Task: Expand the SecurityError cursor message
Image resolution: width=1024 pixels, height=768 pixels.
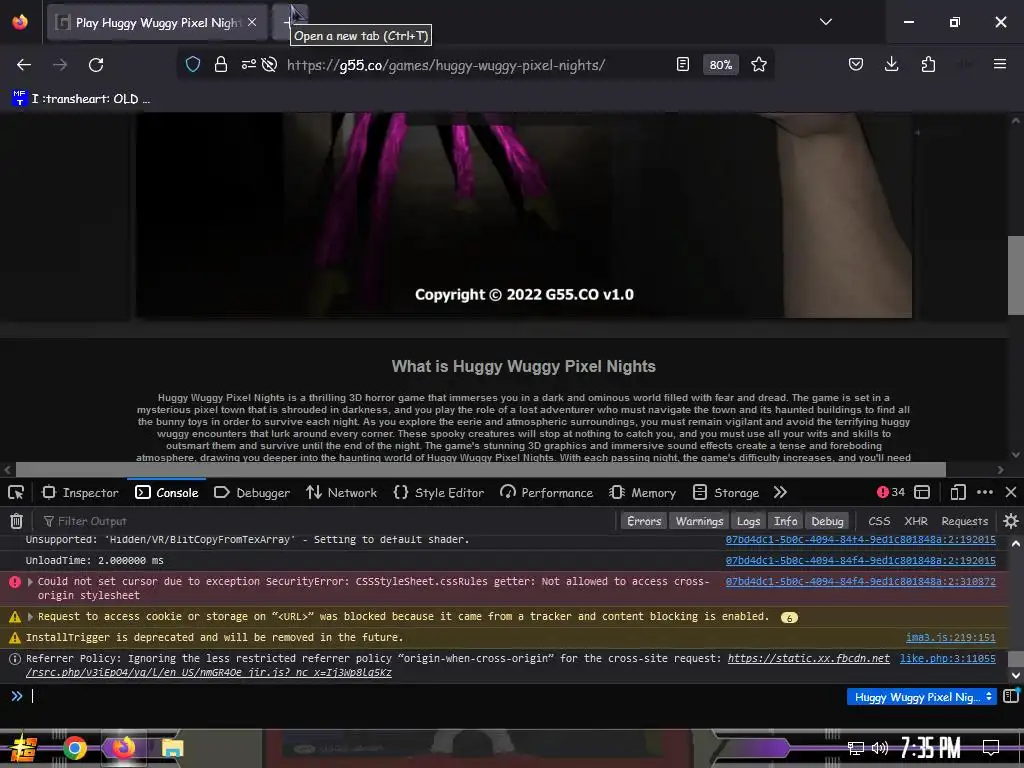Action: (x=30, y=581)
